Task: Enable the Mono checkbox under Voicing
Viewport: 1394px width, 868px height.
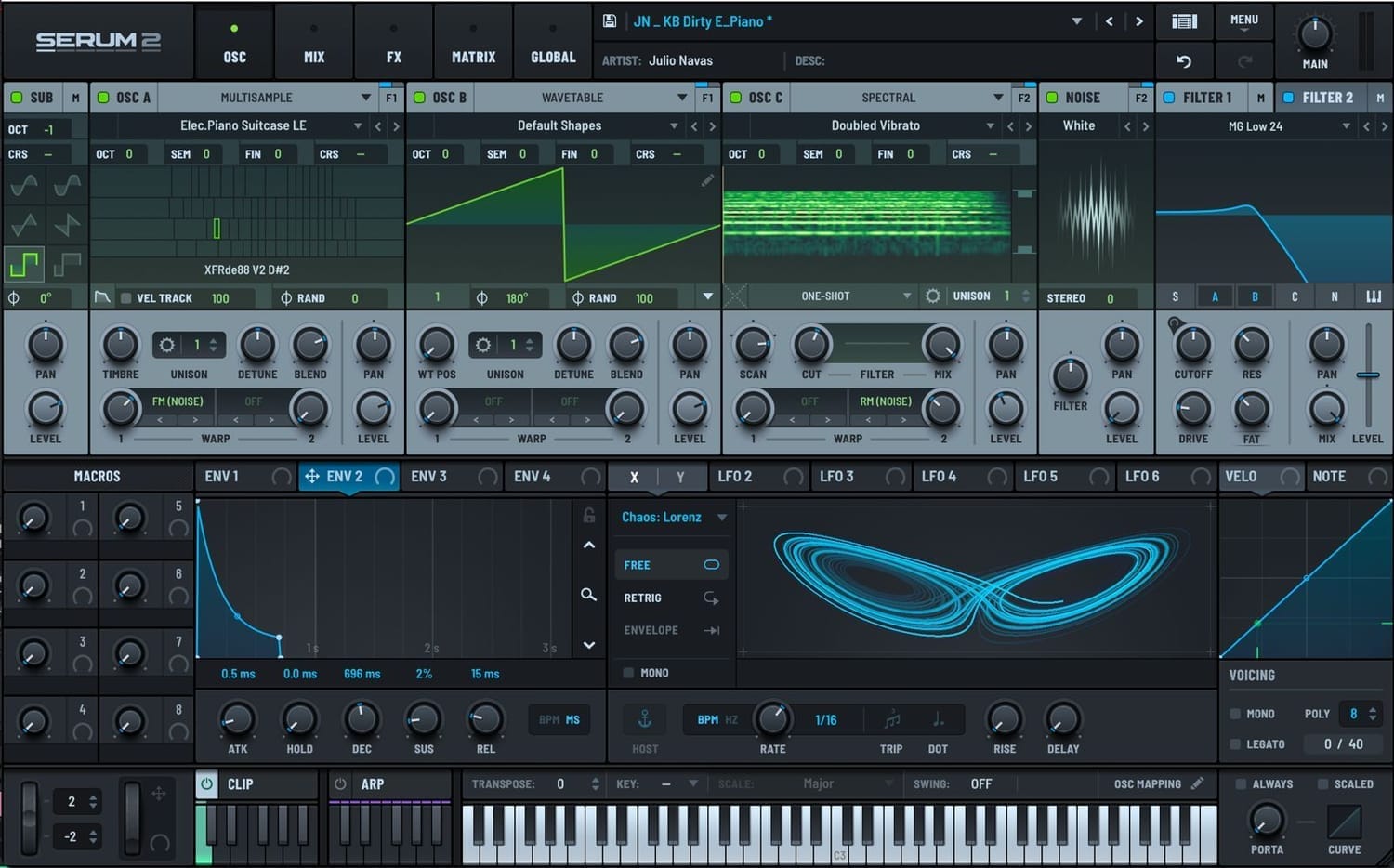Action: coord(1235,714)
